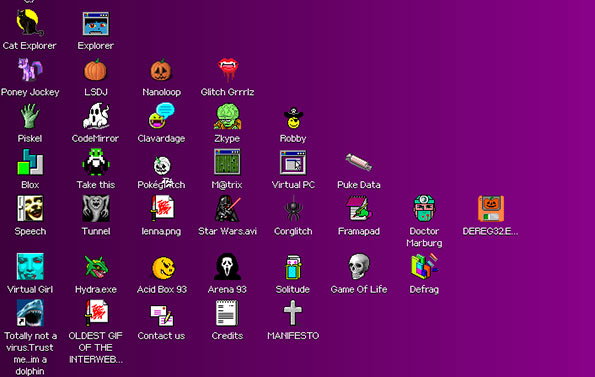Open the Speech face icon
The image size is (595, 377).
tap(30, 209)
